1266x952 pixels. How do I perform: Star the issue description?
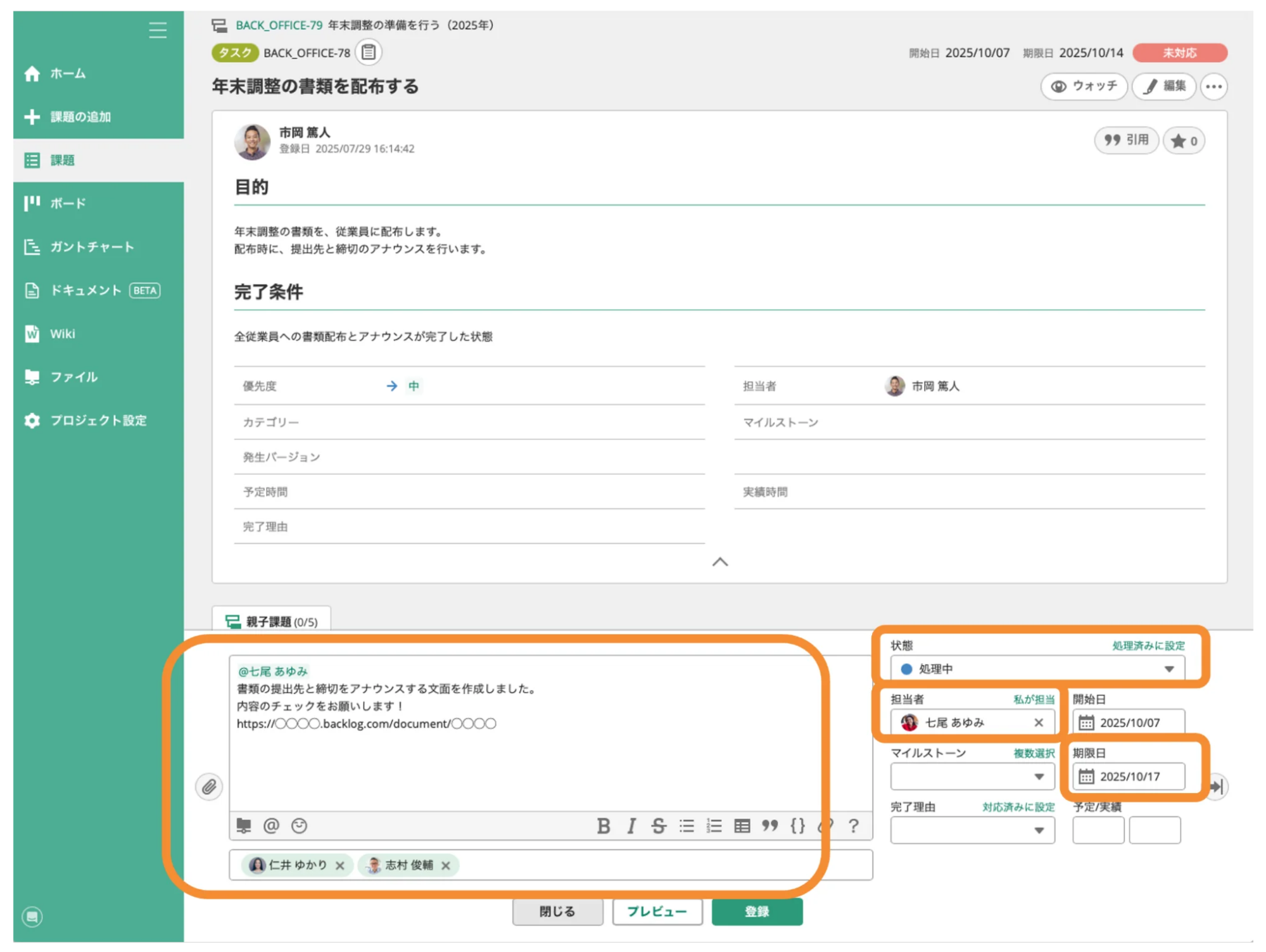1184,141
